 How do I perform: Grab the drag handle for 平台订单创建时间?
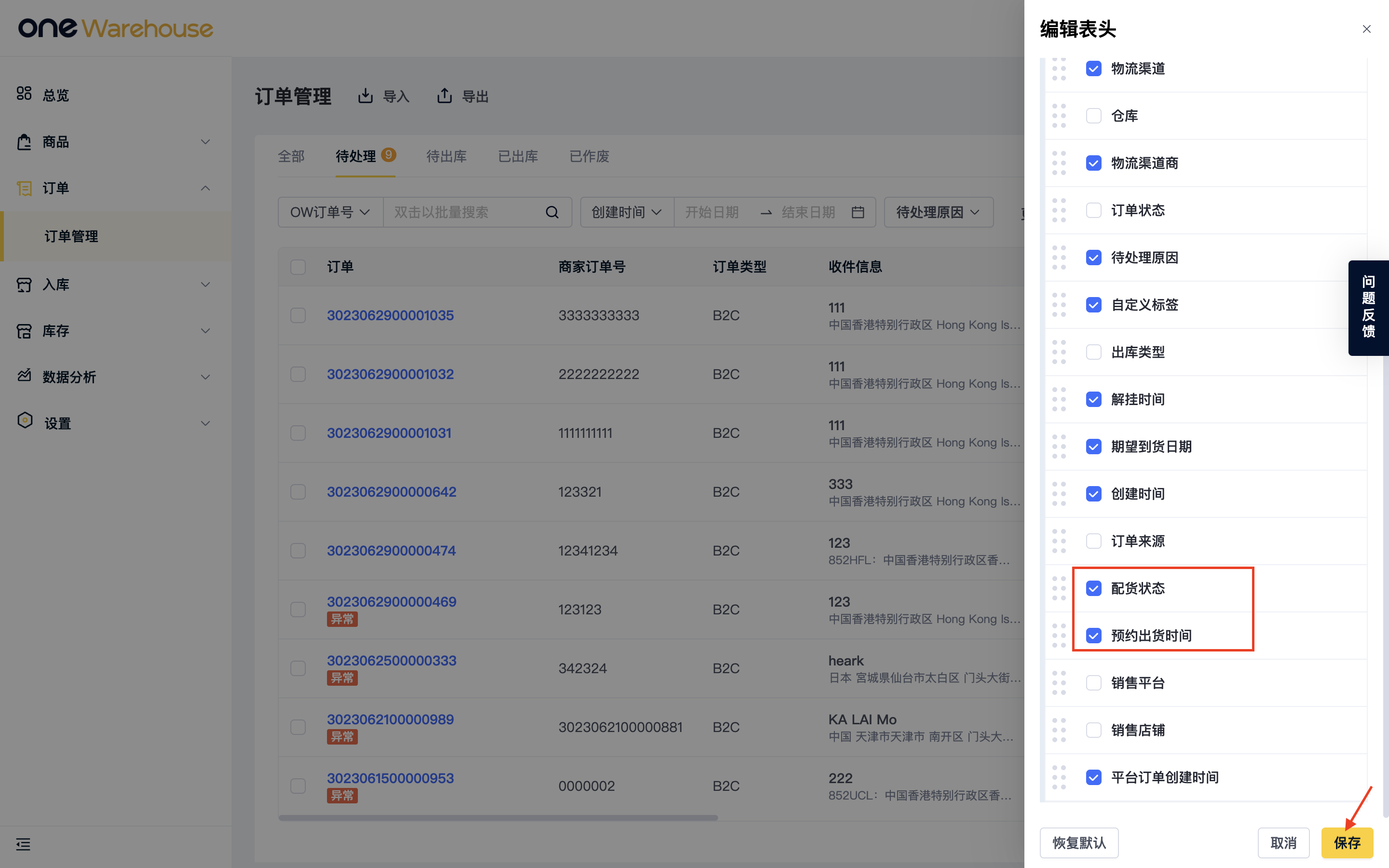point(1059,777)
